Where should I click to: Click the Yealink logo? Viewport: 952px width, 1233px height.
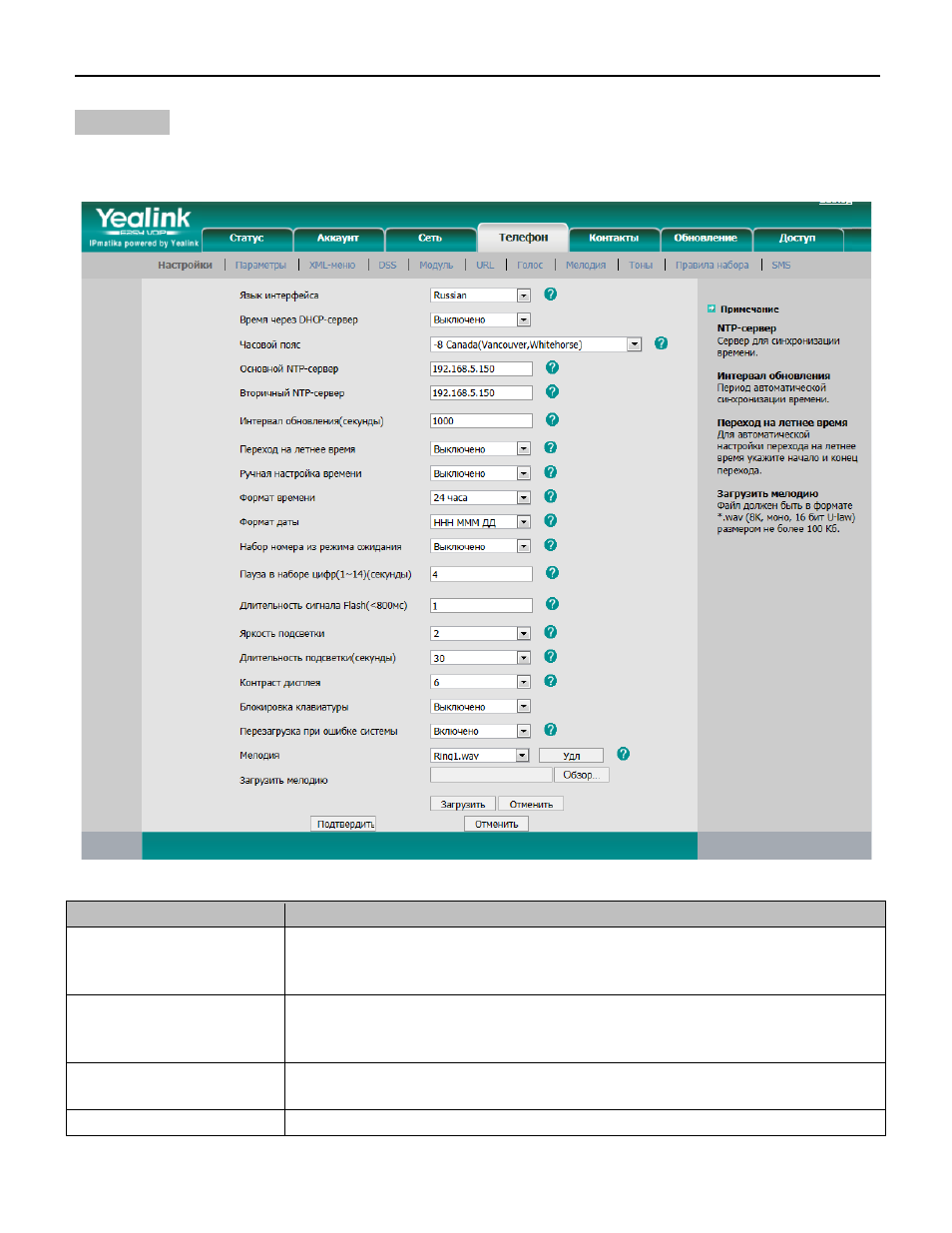tap(143, 219)
